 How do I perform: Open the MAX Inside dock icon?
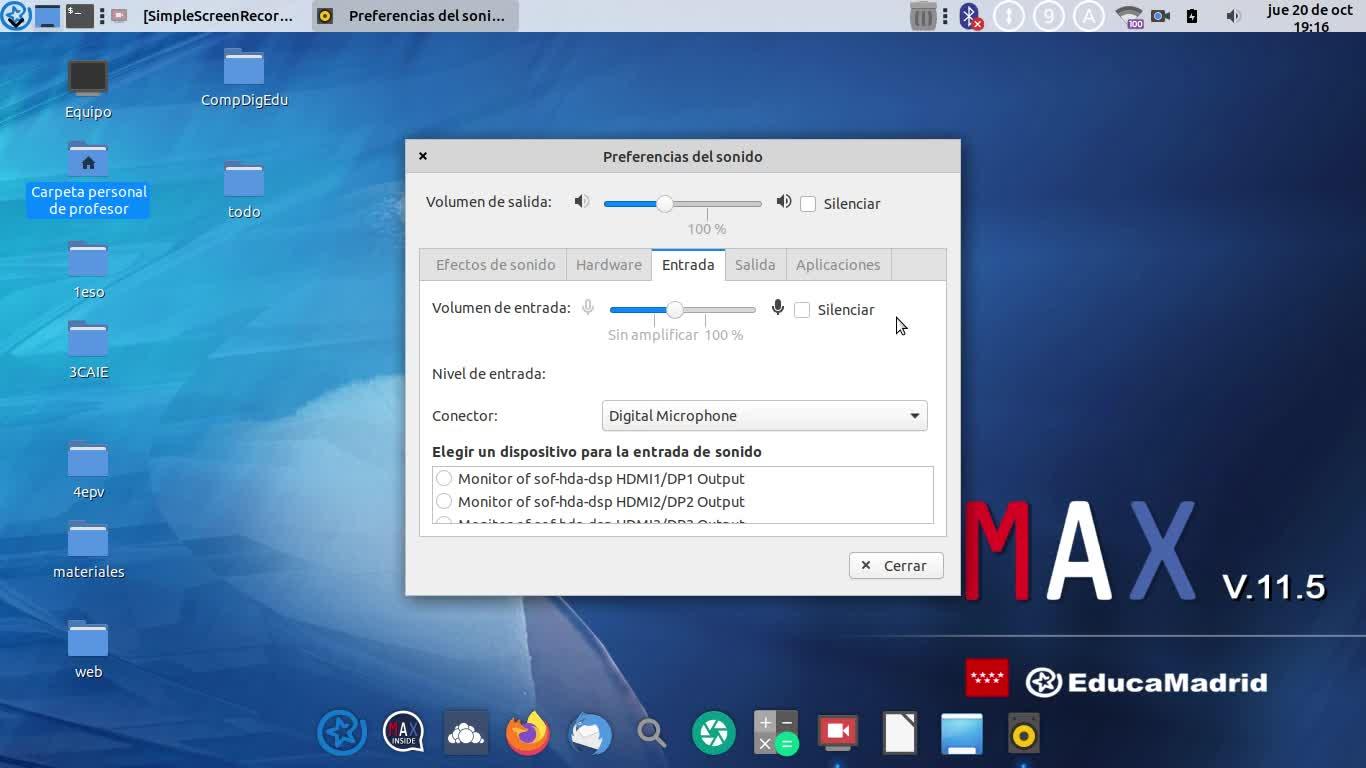tap(403, 734)
